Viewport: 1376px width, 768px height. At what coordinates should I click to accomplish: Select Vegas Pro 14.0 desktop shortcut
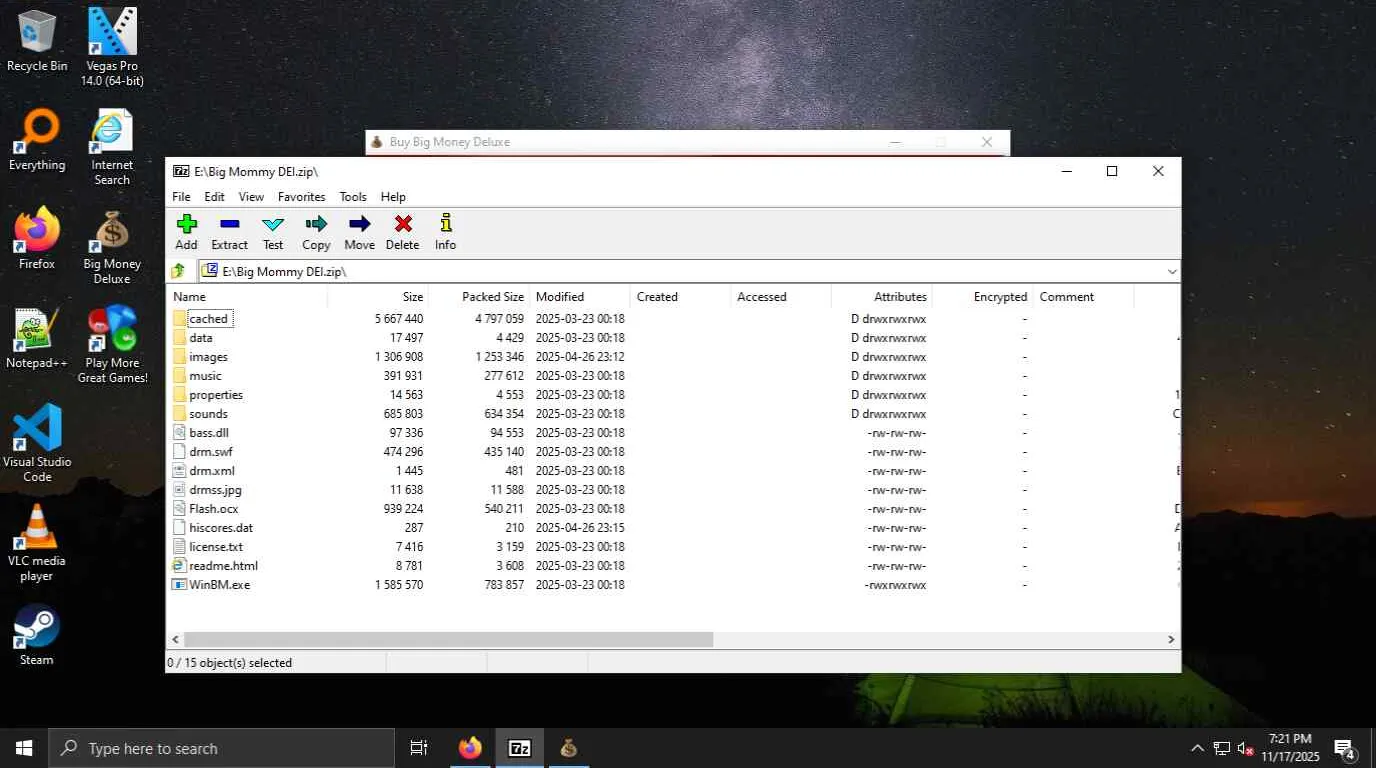(112, 47)
